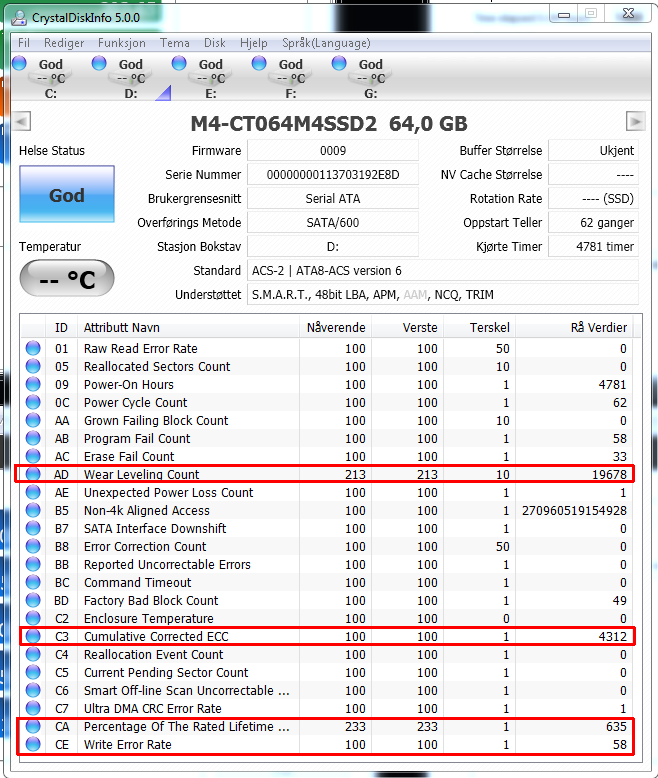Viewport: 658px width, 778px height.
Task: Click the Nåverende column header
Action: point(335,327)
